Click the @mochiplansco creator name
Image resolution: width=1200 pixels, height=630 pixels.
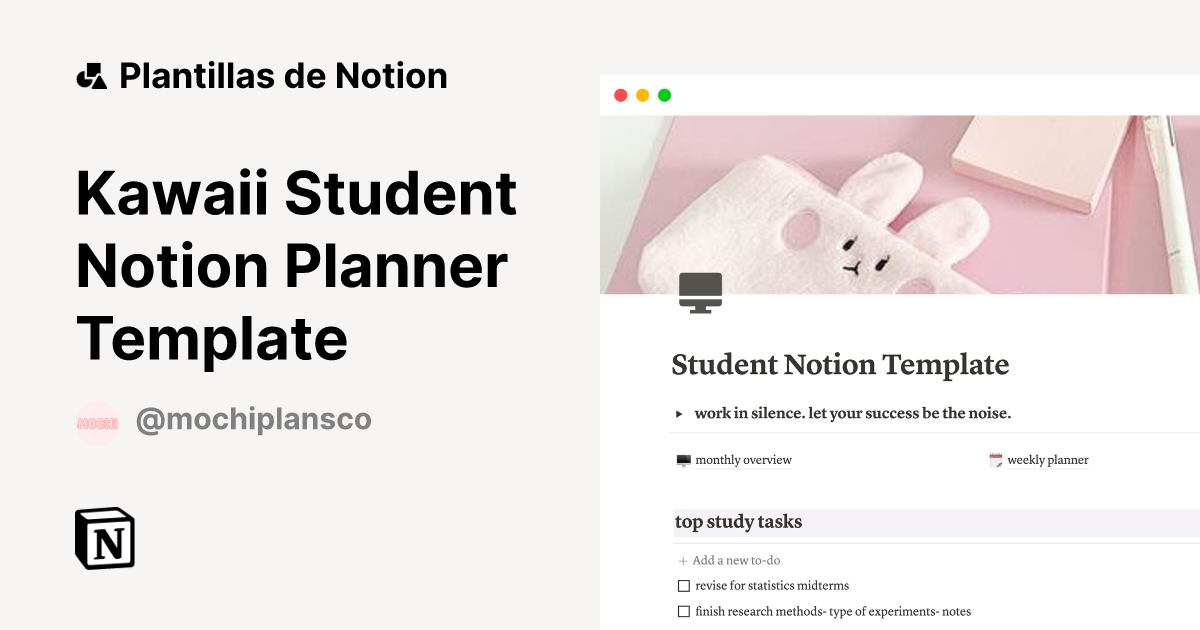click(254, 420)
